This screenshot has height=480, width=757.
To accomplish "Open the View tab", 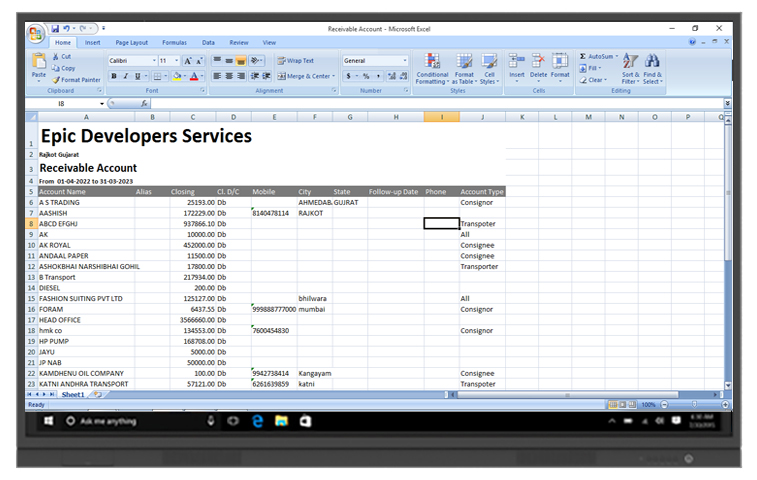I will coord(269,42).
